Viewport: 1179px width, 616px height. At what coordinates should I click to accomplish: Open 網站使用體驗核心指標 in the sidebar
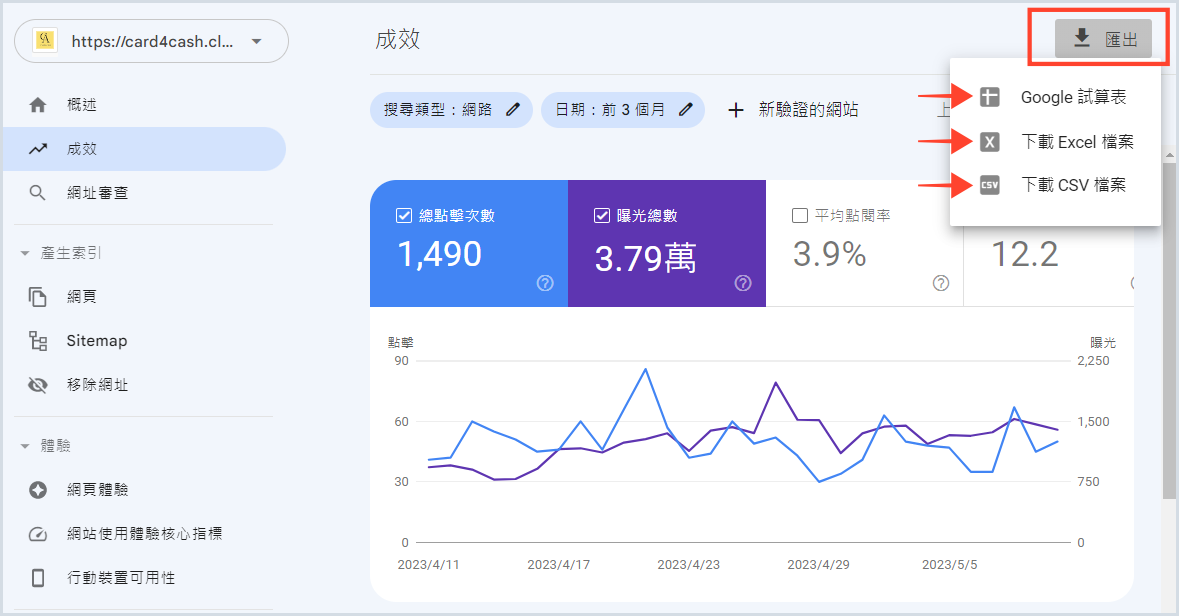pos(144,534)
